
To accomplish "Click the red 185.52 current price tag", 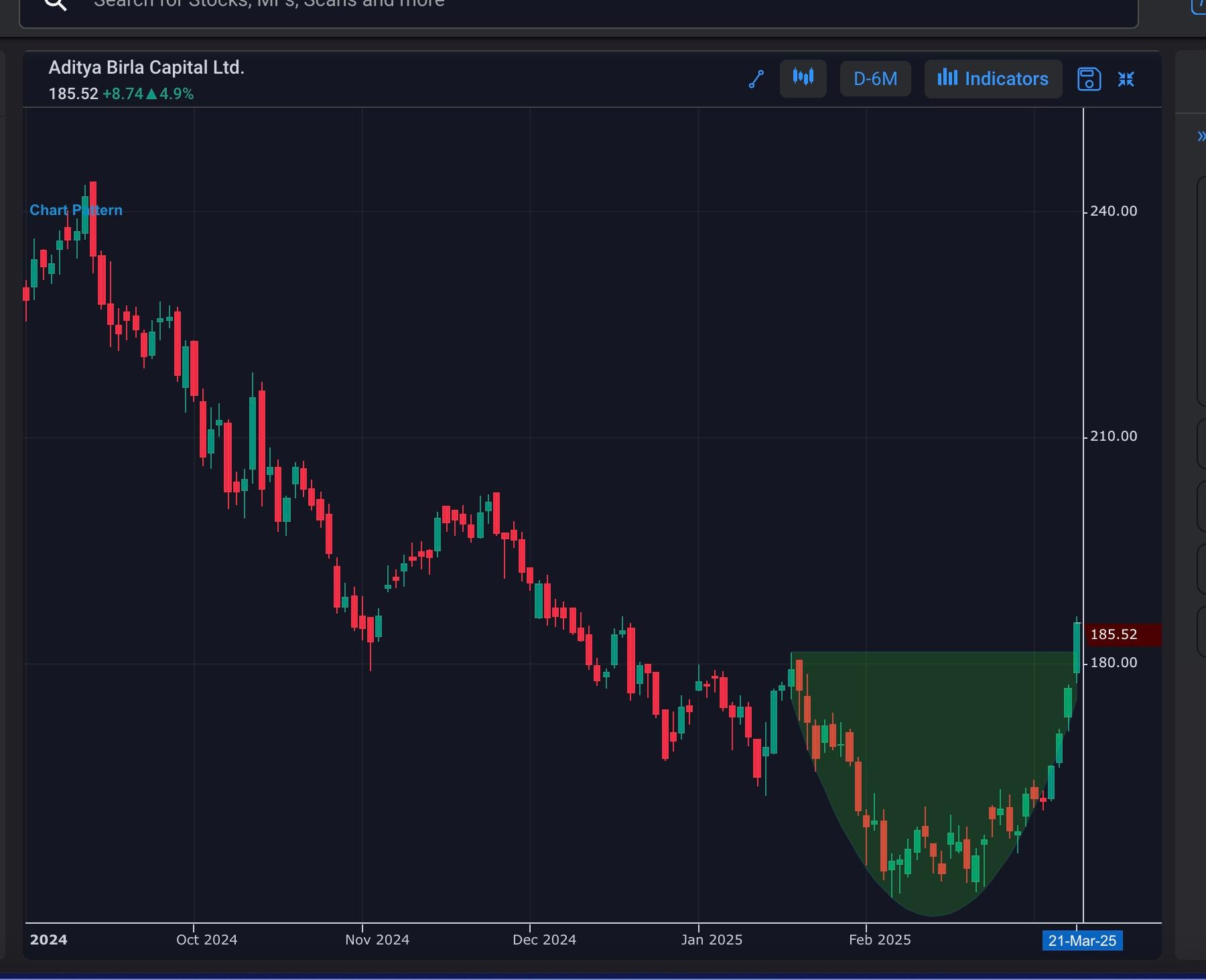I will [x=1122, y=634].
